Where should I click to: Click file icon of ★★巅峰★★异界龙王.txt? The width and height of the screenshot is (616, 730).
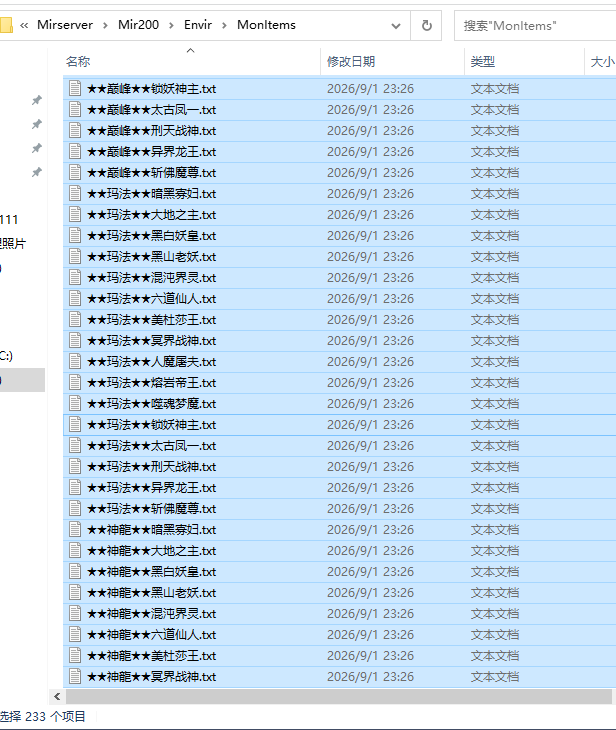tap(75, 151)
